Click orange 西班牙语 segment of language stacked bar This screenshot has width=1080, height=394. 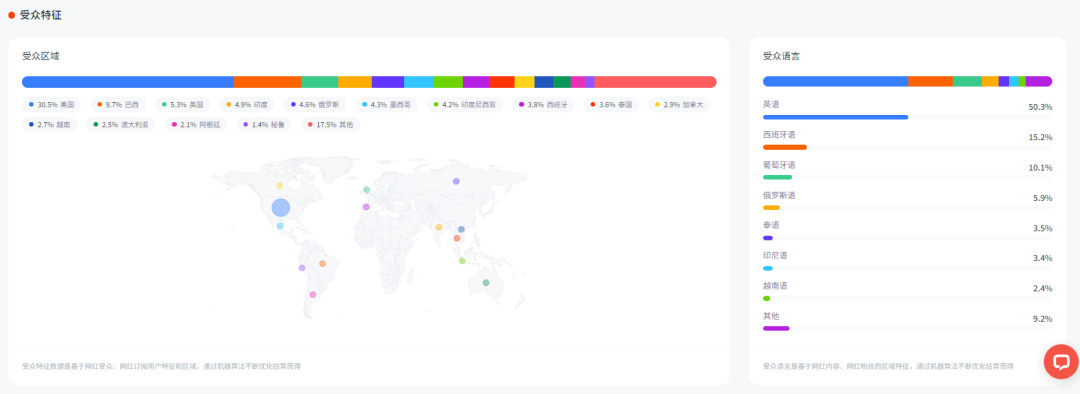(931, 81)
